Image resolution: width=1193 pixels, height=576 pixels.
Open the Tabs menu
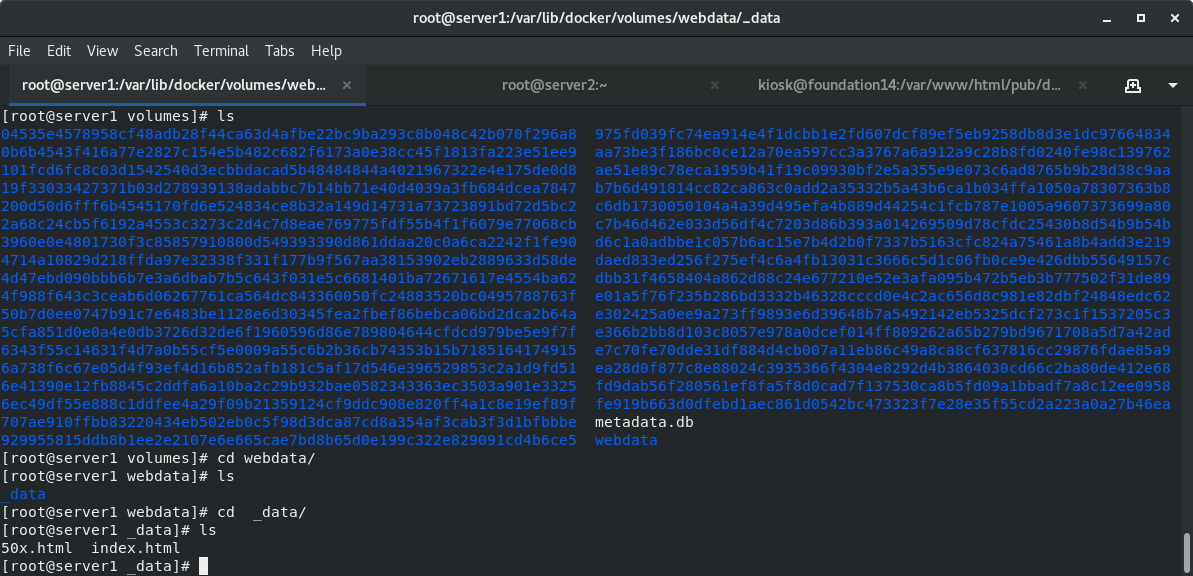(280, 51)
